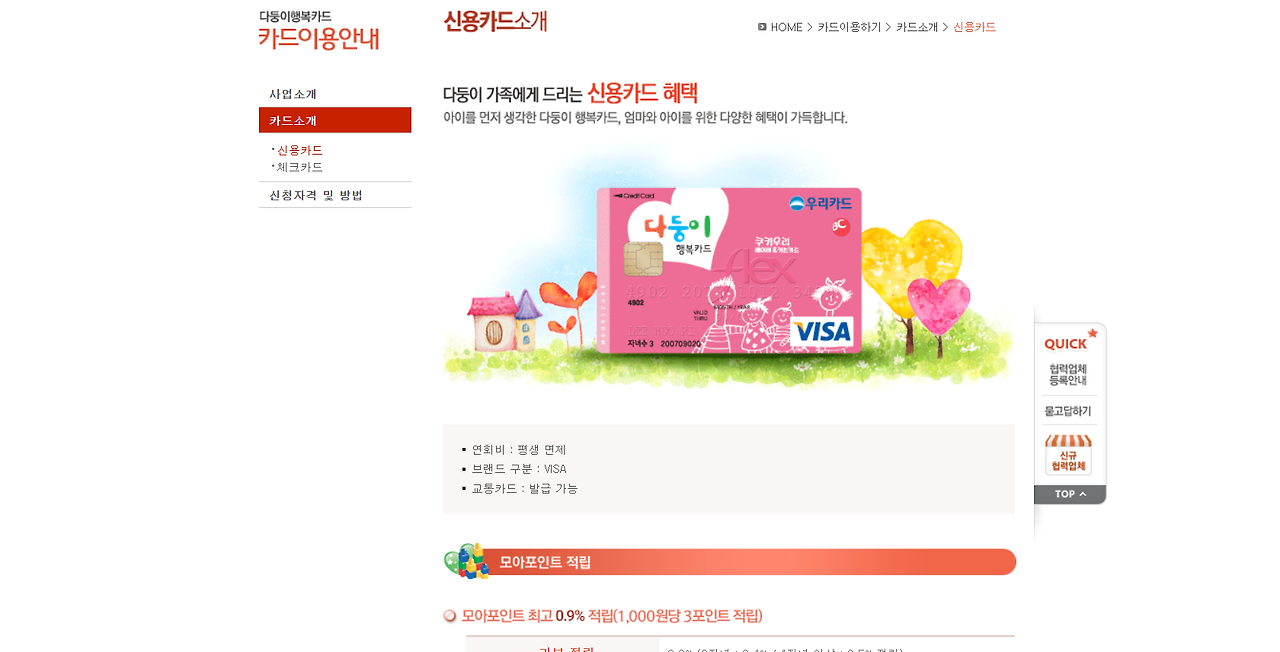The width and height of the screenshot is (1280, 652).
Task: Open 협력업체 등록안내 quick link
Action: click(1068, 375)
